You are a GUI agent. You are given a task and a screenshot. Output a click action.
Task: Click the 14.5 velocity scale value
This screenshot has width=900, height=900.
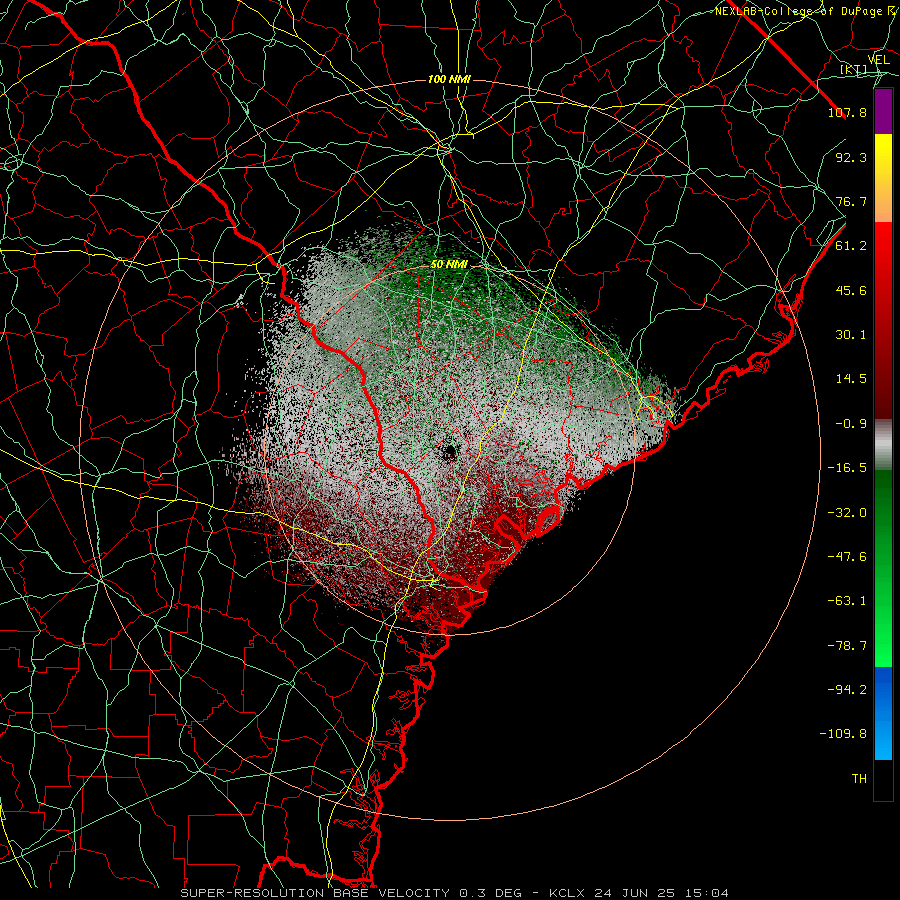pos(851,379)
